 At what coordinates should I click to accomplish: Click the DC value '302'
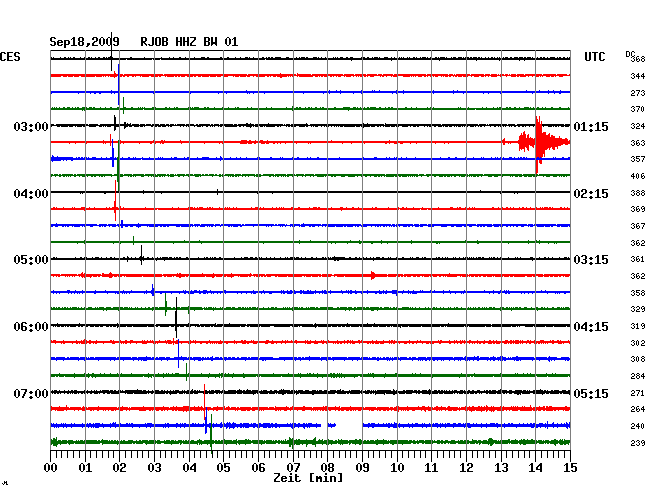tap(638, 343)
